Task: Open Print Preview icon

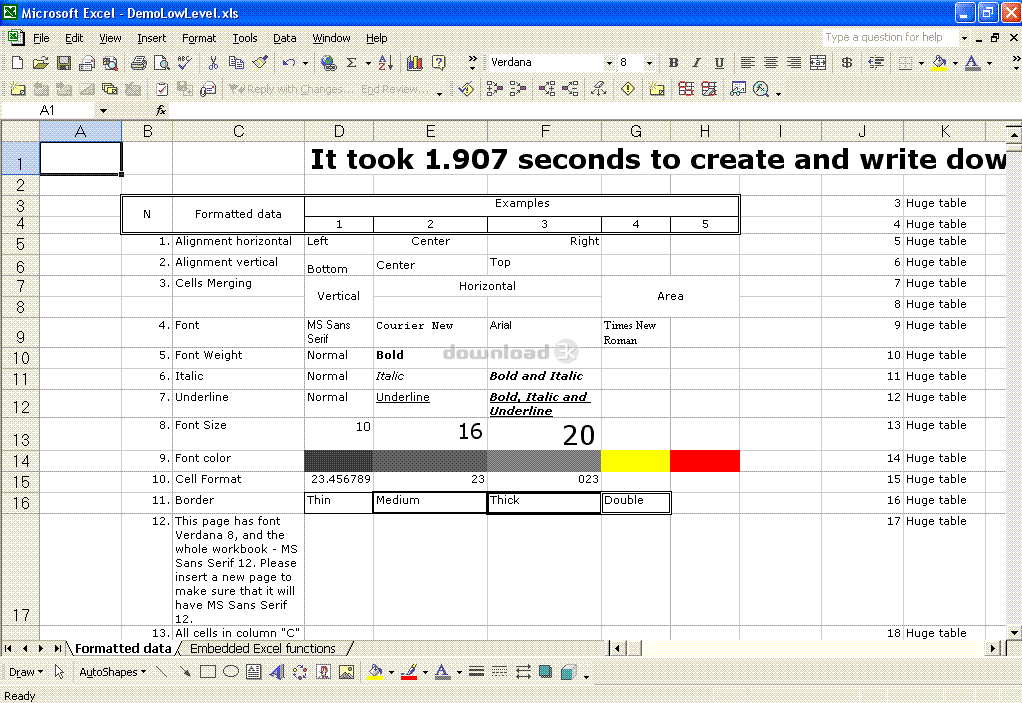Action: (161, 63)
